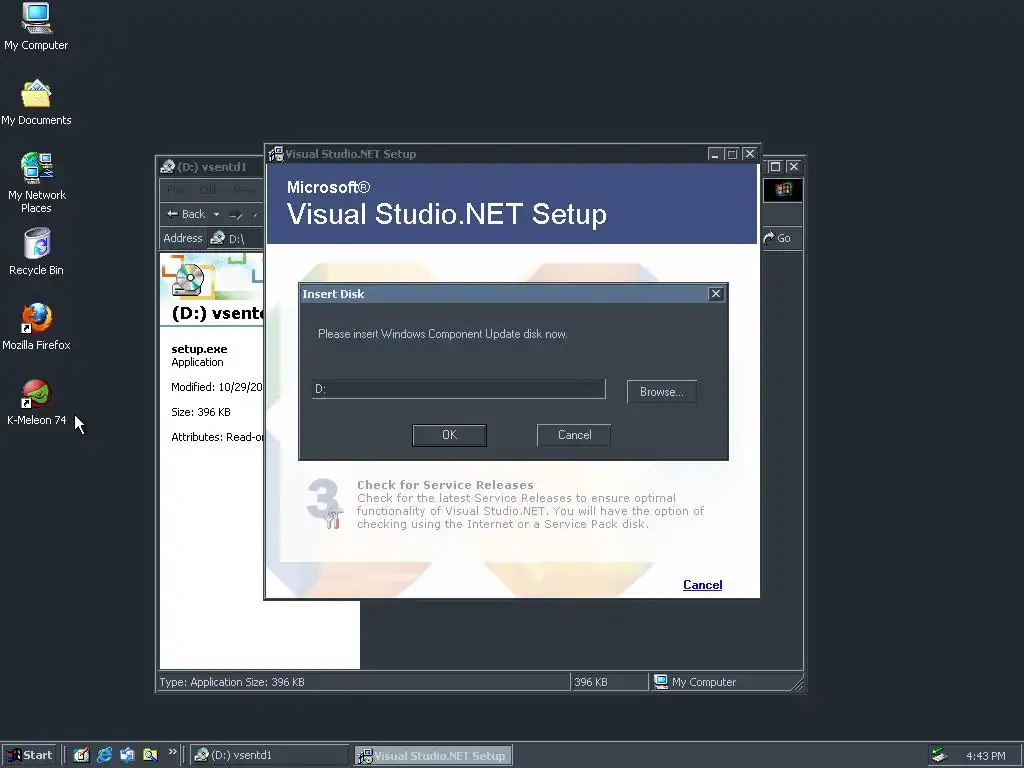
Task: Click the "Modified: 10/29/20" text
Action: point(217,387)
